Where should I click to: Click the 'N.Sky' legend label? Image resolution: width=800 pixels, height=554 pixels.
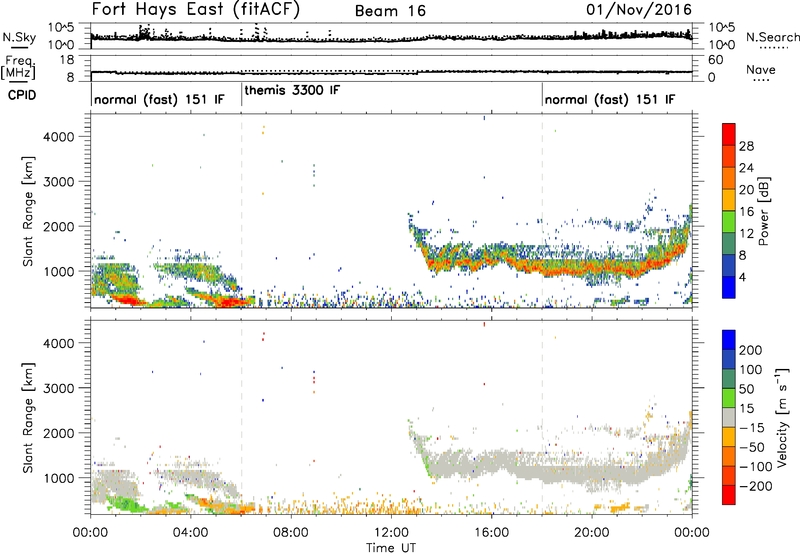19,37
